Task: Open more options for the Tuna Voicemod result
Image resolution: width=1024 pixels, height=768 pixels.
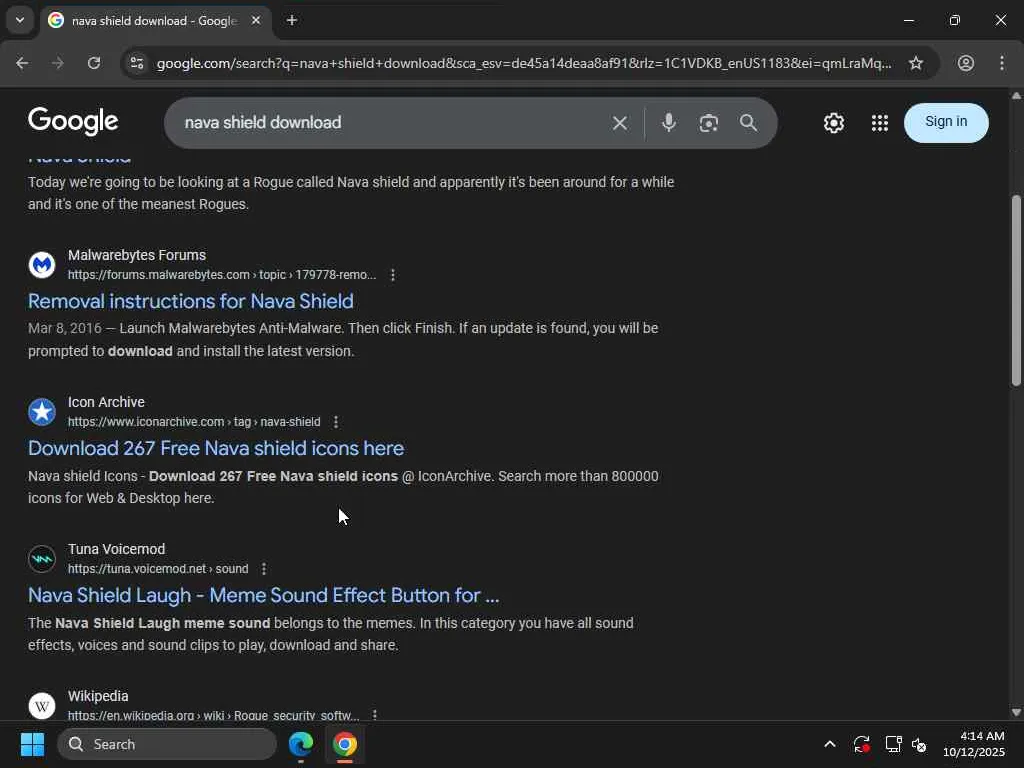Action: pos(264,569)
